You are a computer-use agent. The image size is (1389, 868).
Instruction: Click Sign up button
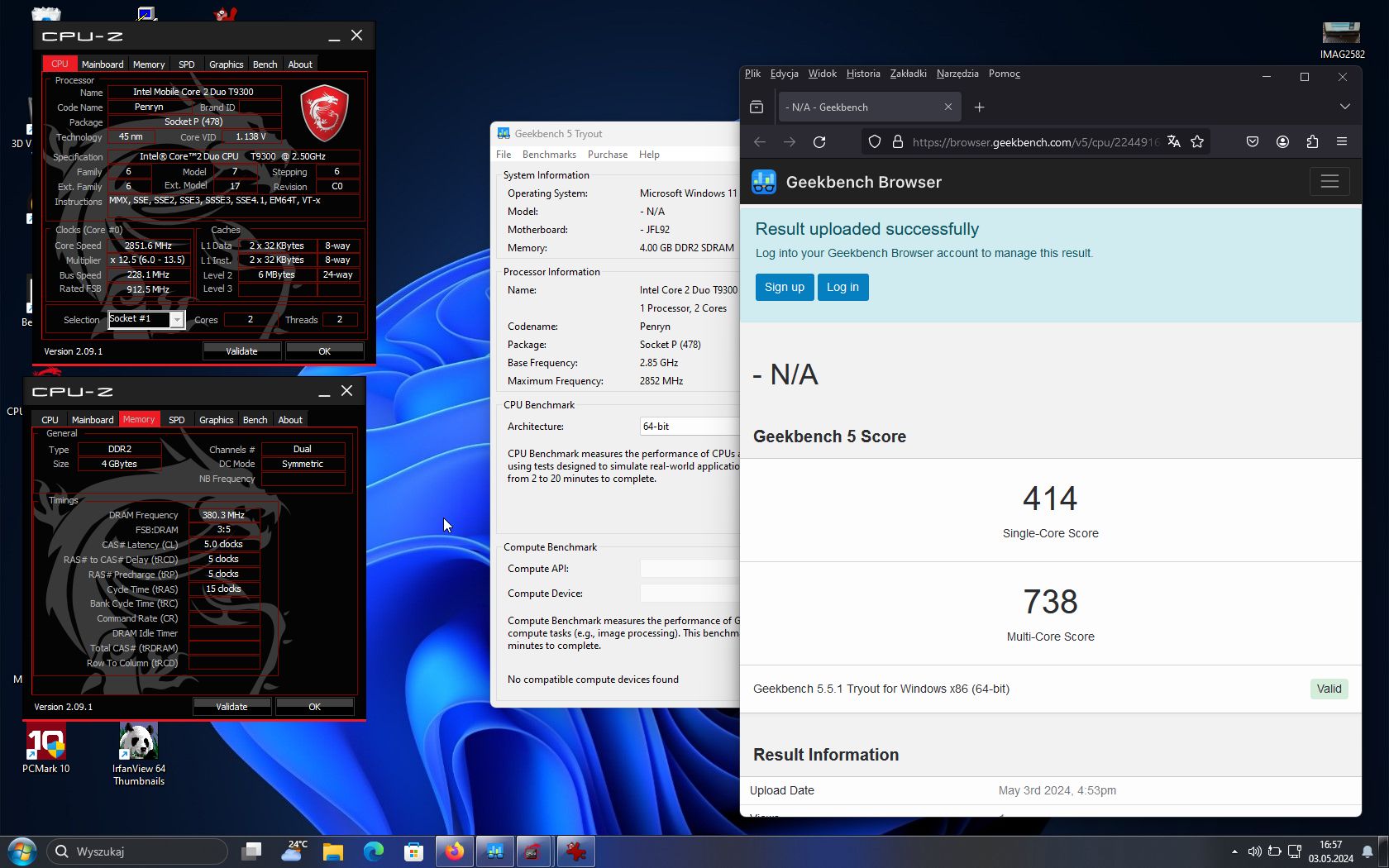785,288
